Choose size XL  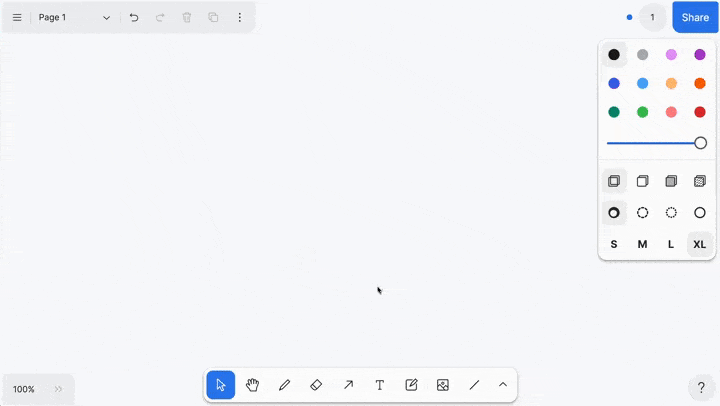(x=700, y=244)
